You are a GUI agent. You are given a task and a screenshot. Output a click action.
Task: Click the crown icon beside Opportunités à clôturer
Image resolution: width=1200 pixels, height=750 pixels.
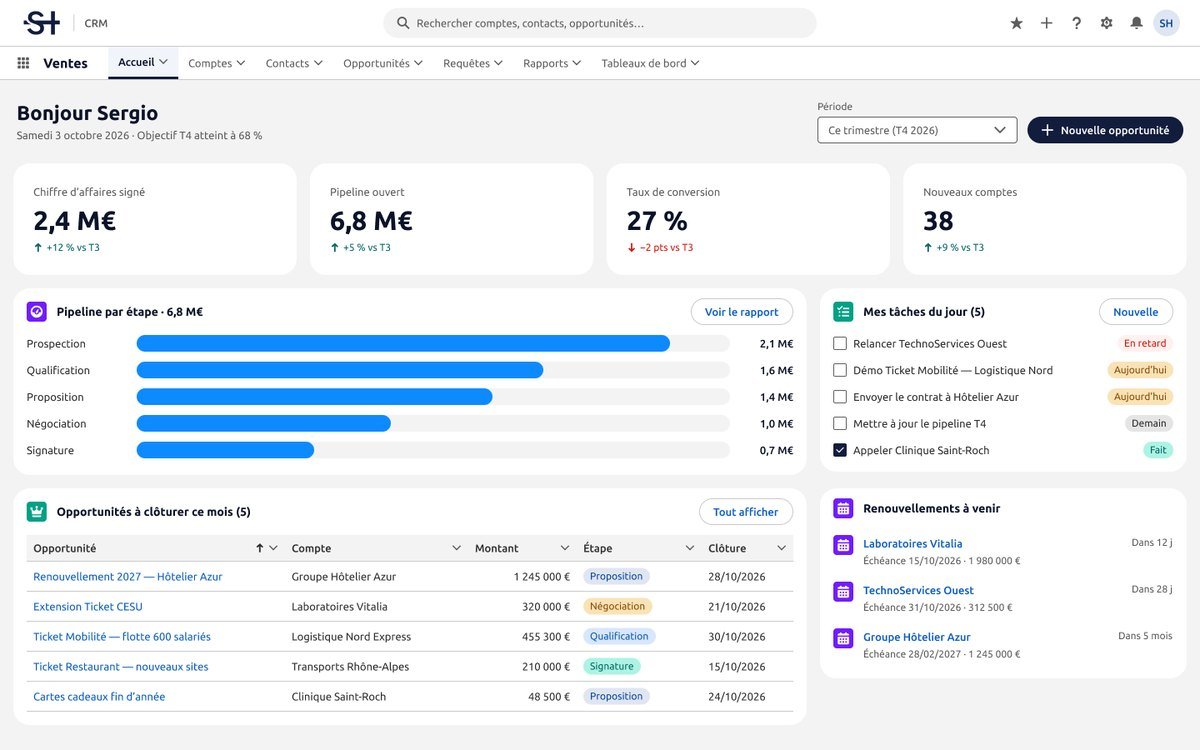click(37, 512)
